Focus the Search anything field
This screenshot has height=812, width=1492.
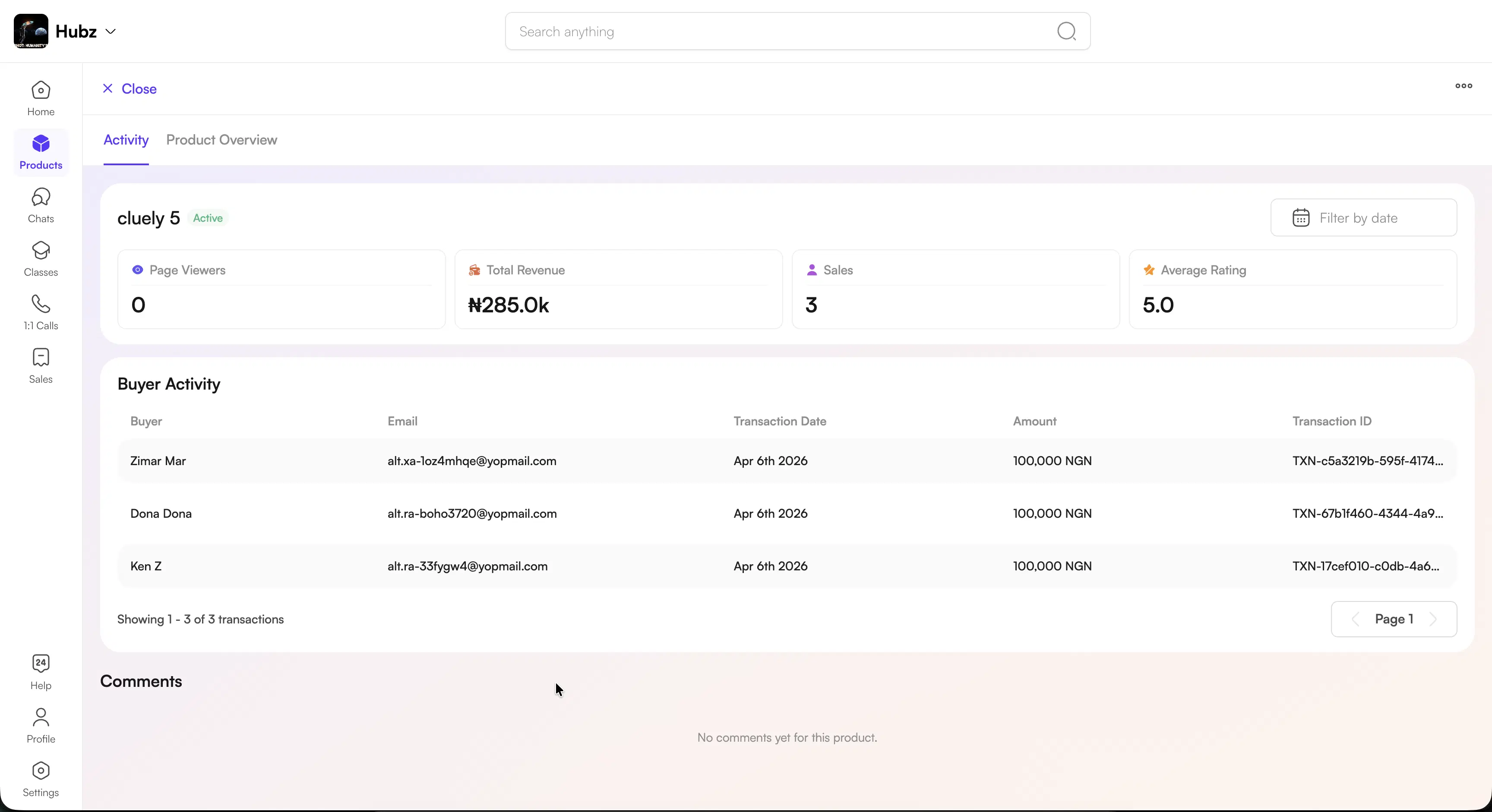pyautogui.click(x=797, y=31)
